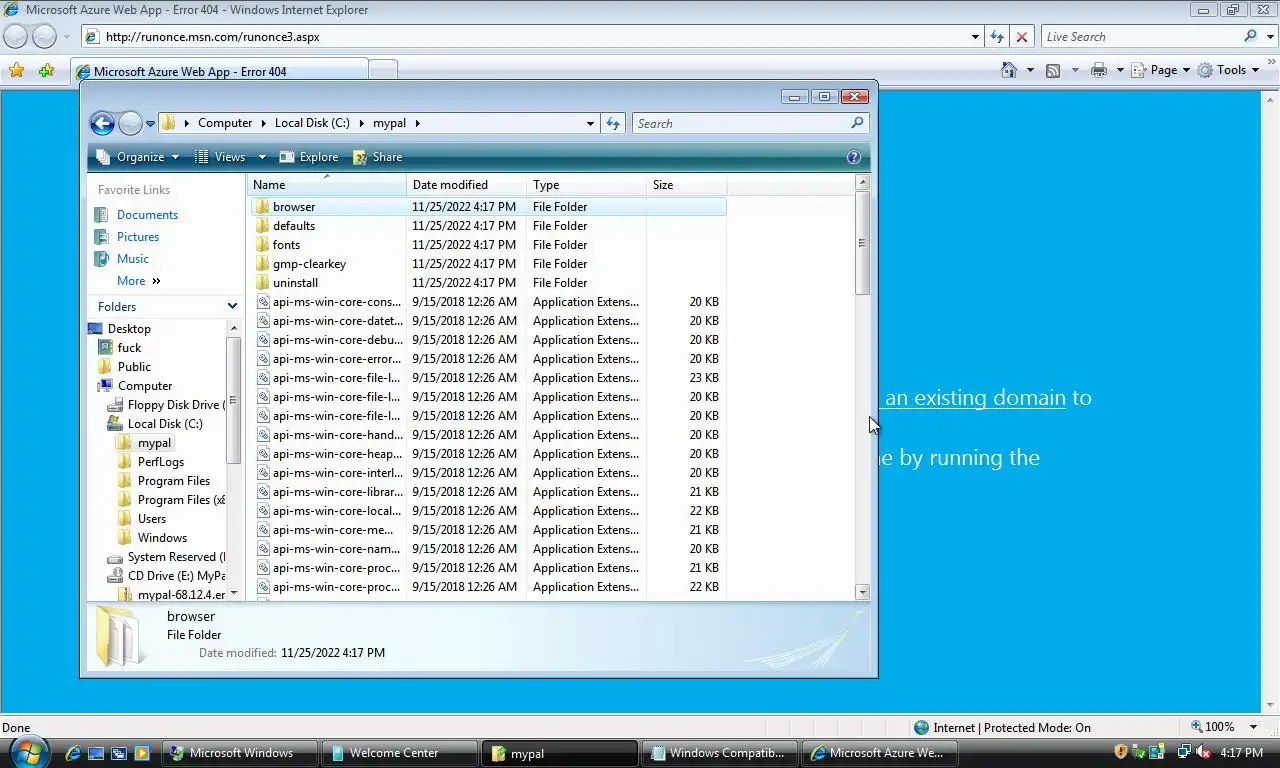Screen dimensions: 1280x768
Task: Select the defaults folder icon
Action: 262,226
